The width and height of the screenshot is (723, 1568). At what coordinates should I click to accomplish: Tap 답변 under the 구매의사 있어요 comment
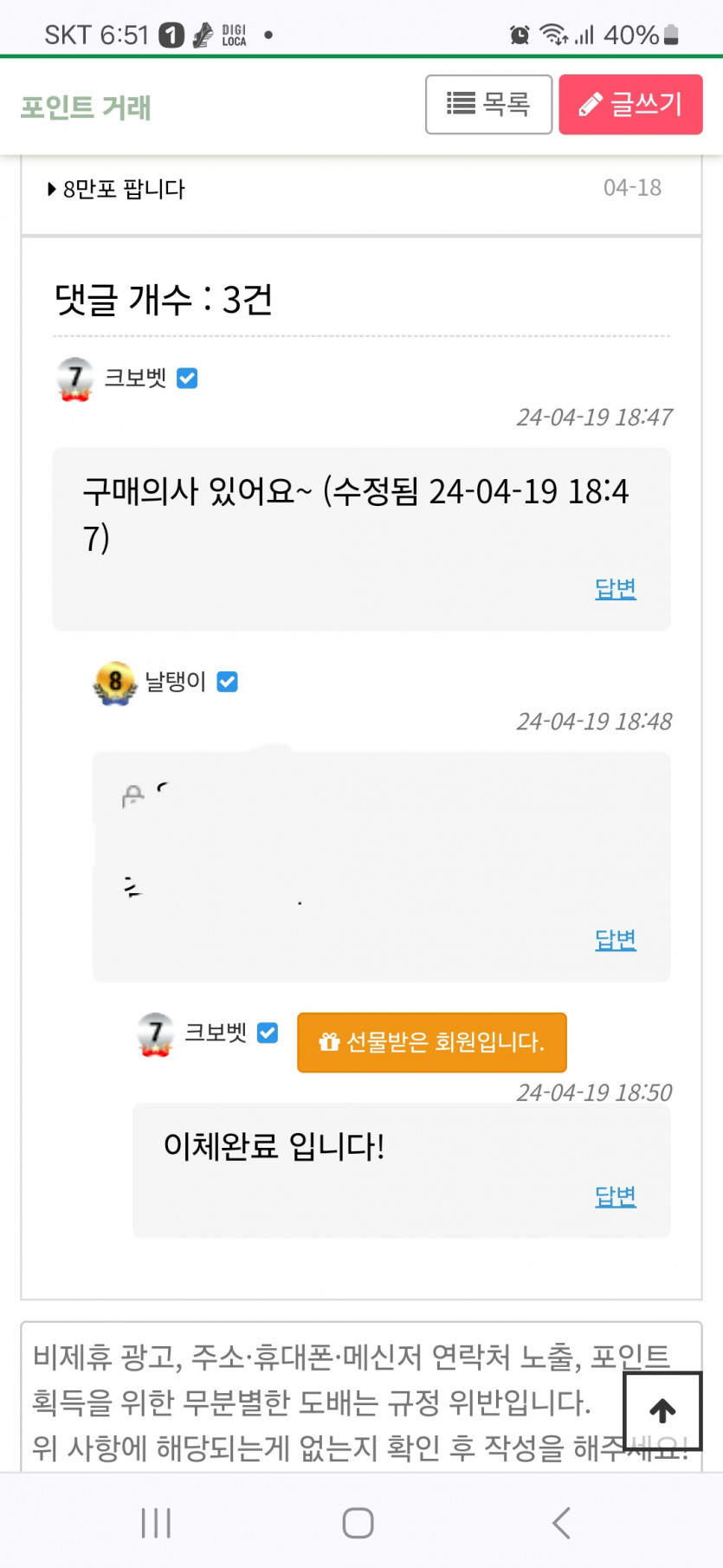[x=615, y=588]
